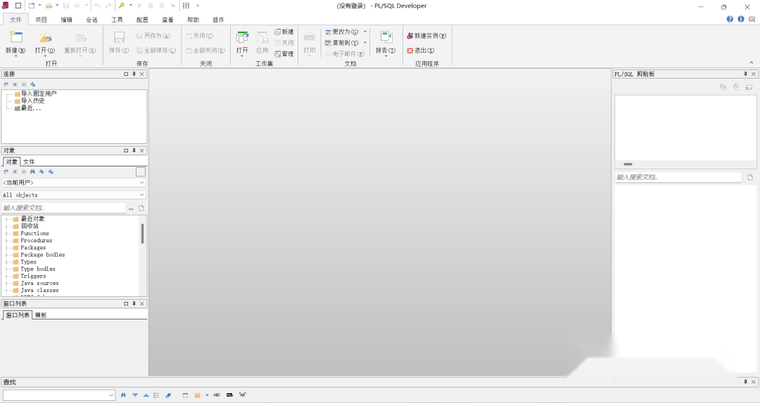Click the small 新建 button in 工作集 group
Viewport: 760px width, 403px height.
pos(284,32)
